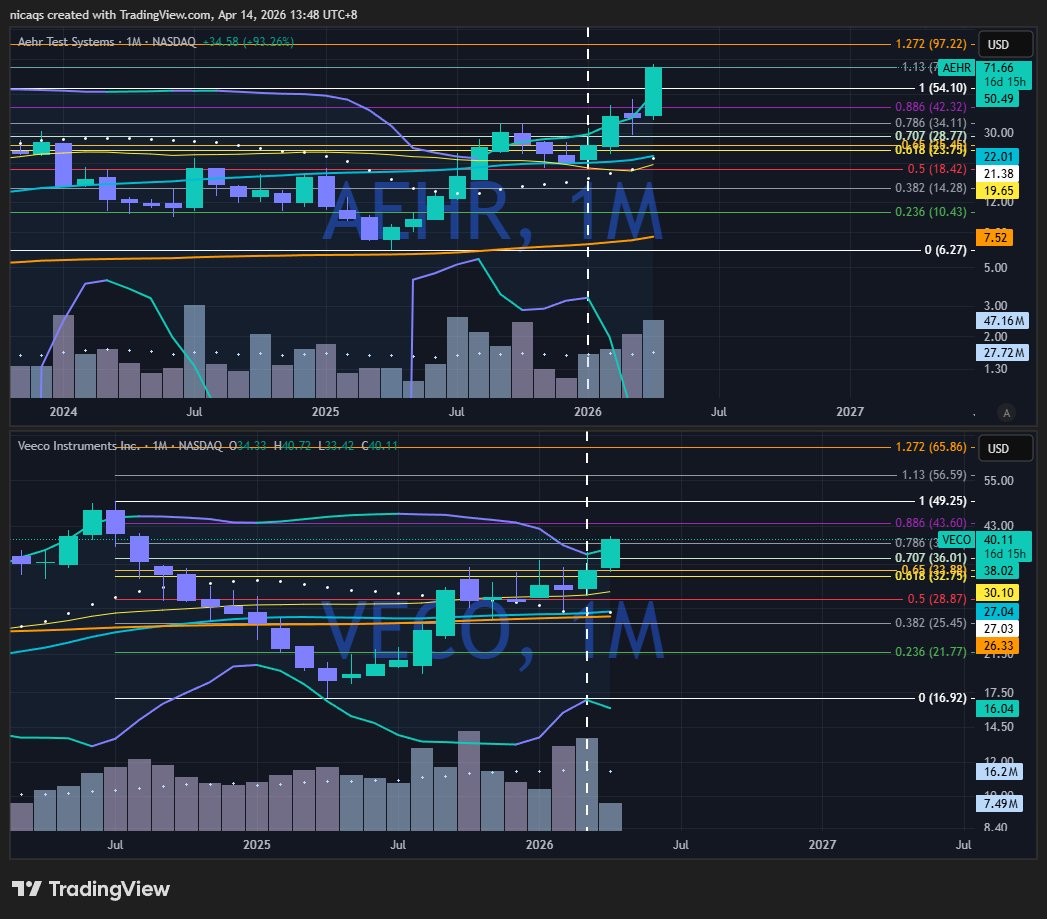Screen dimensions: 1047x919
Task: Select the Fib level 0 (16.92)
Action: [x=942, y=698]
